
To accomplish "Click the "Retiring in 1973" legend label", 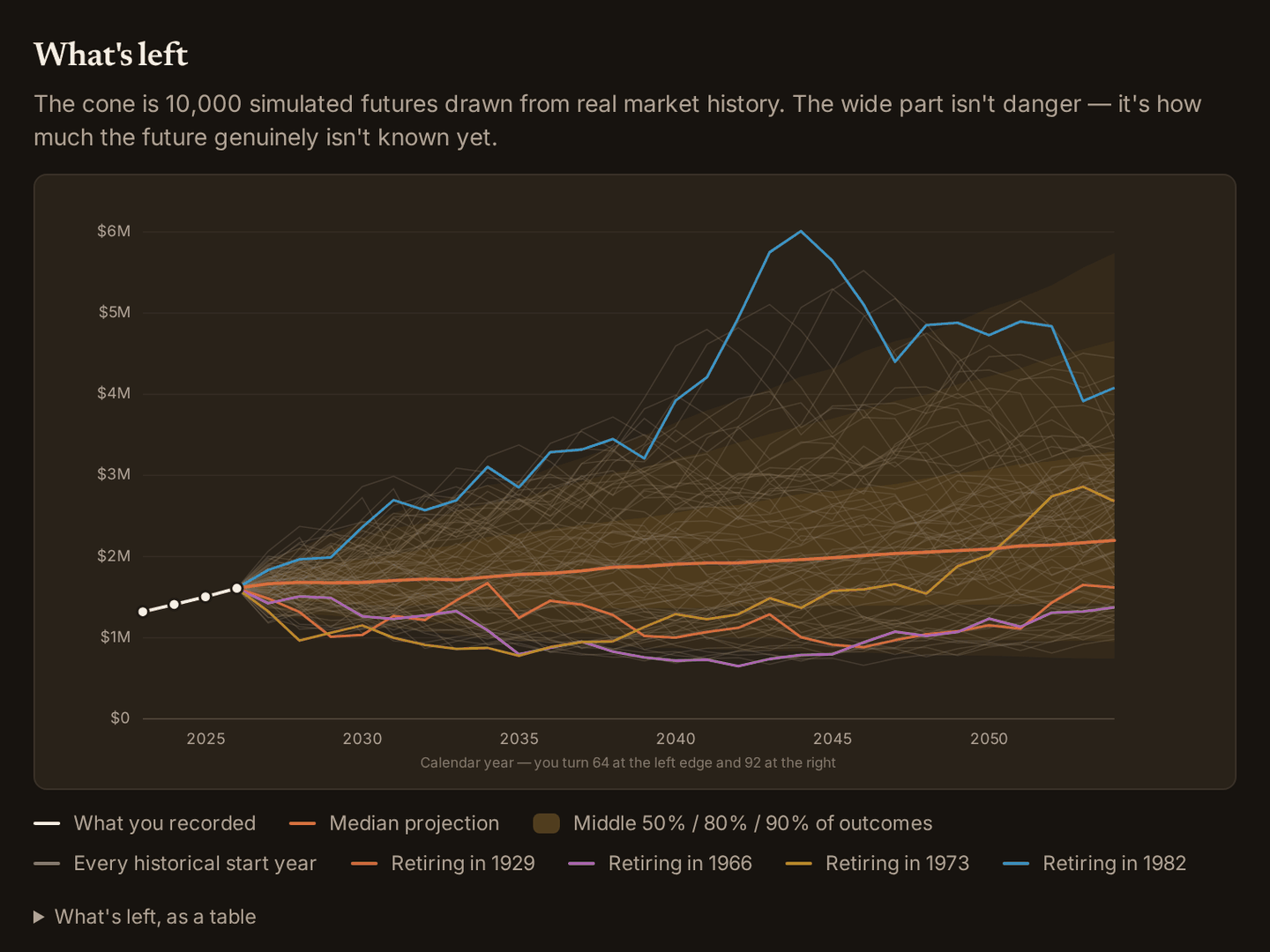I will coord(897,864).
